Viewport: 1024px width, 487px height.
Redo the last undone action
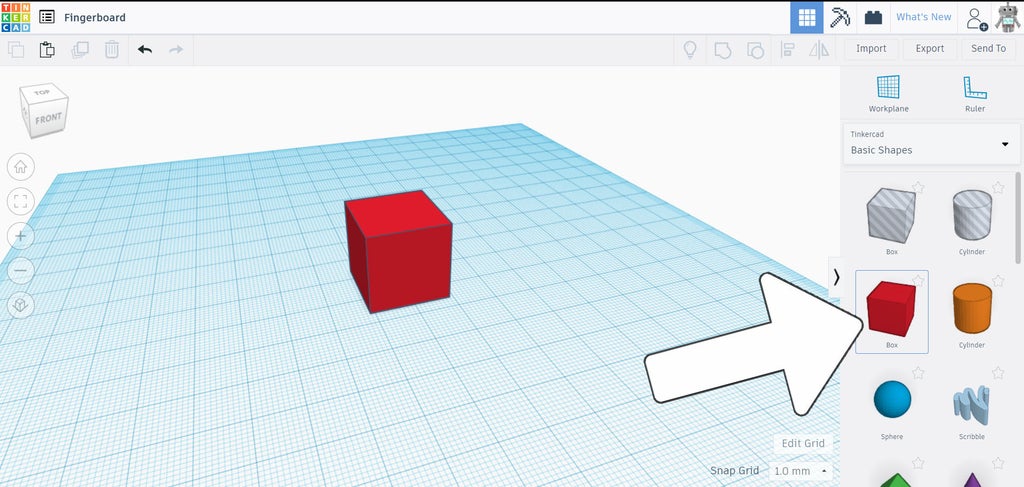(x=176, y=49)
